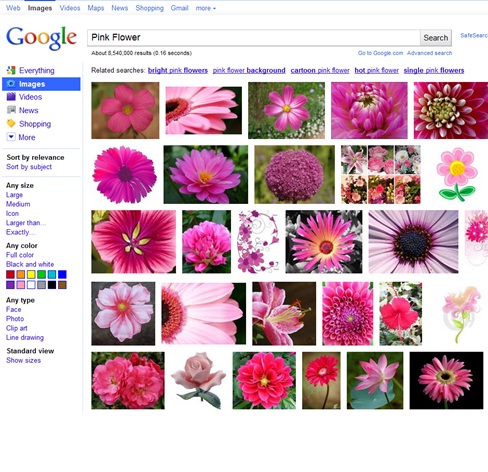488x472 pixels.
Task: Pick the blue color swatch
Action: pos(62,274)
